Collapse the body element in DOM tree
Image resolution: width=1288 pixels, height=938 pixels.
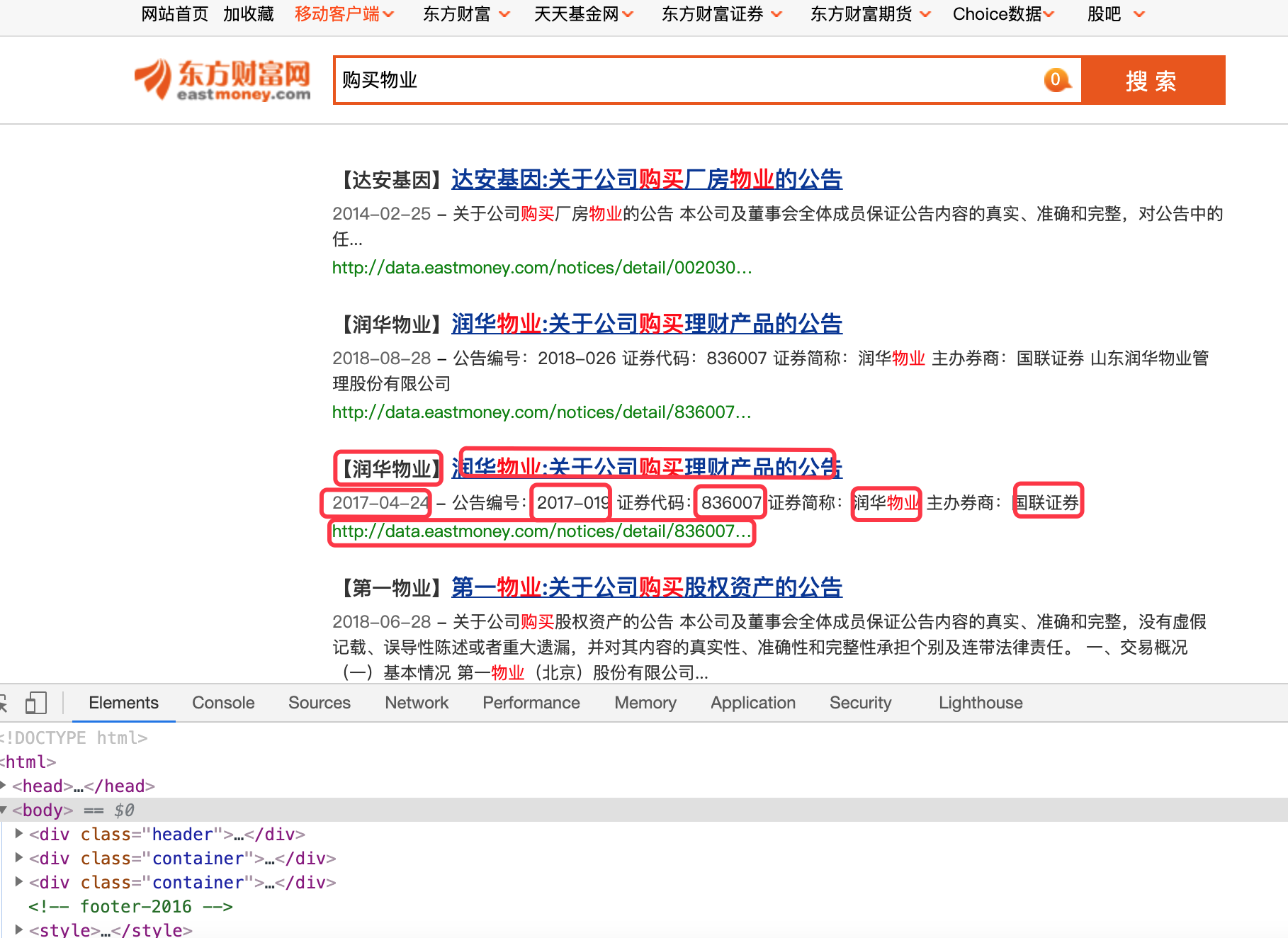point(4,810)
